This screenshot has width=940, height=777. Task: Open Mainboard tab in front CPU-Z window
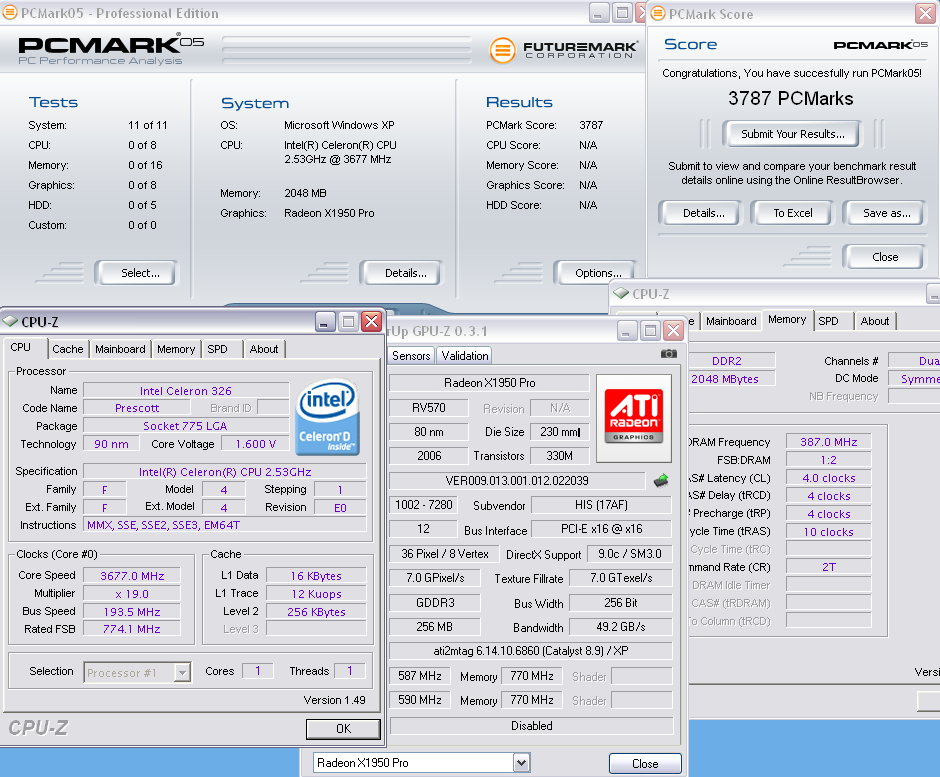click(120, 349)
